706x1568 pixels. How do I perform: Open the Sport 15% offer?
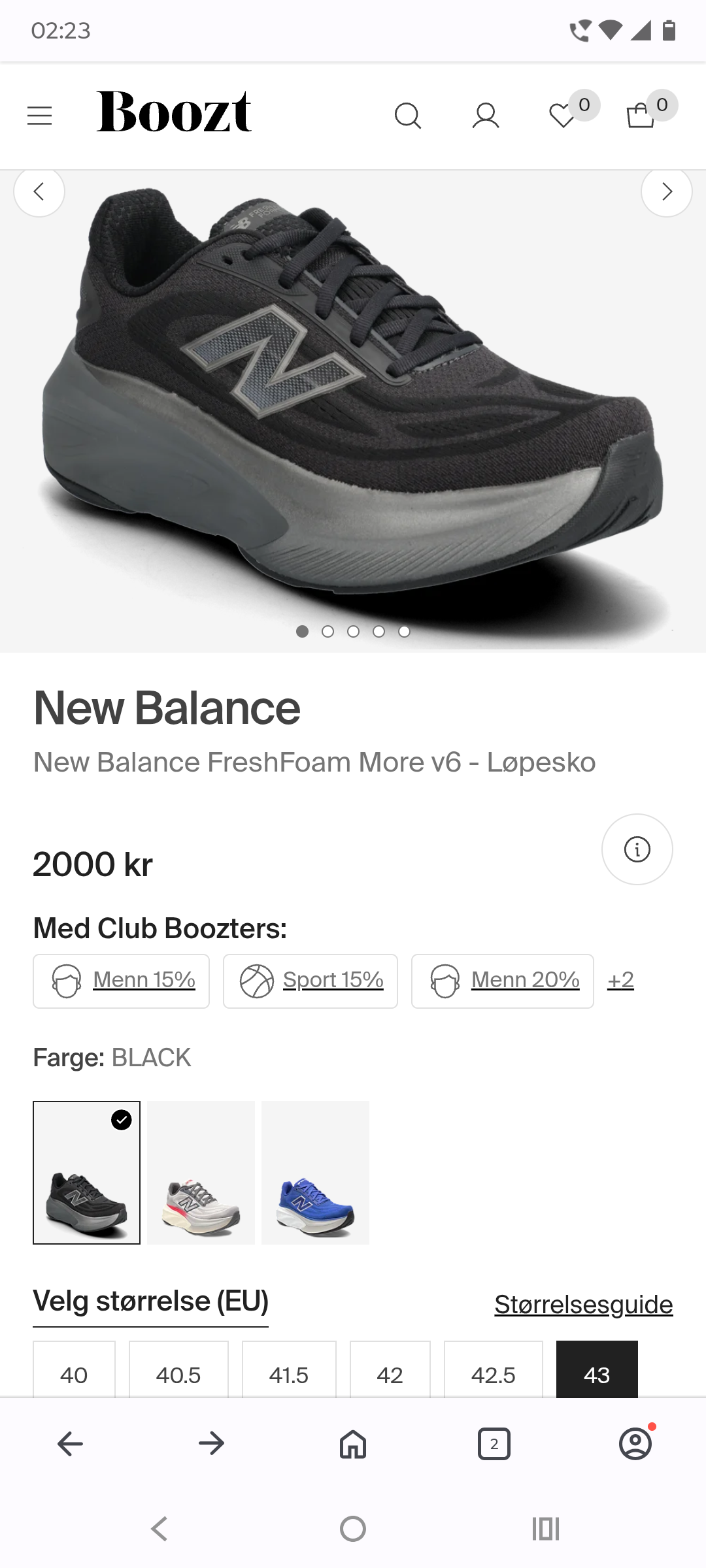311,981
